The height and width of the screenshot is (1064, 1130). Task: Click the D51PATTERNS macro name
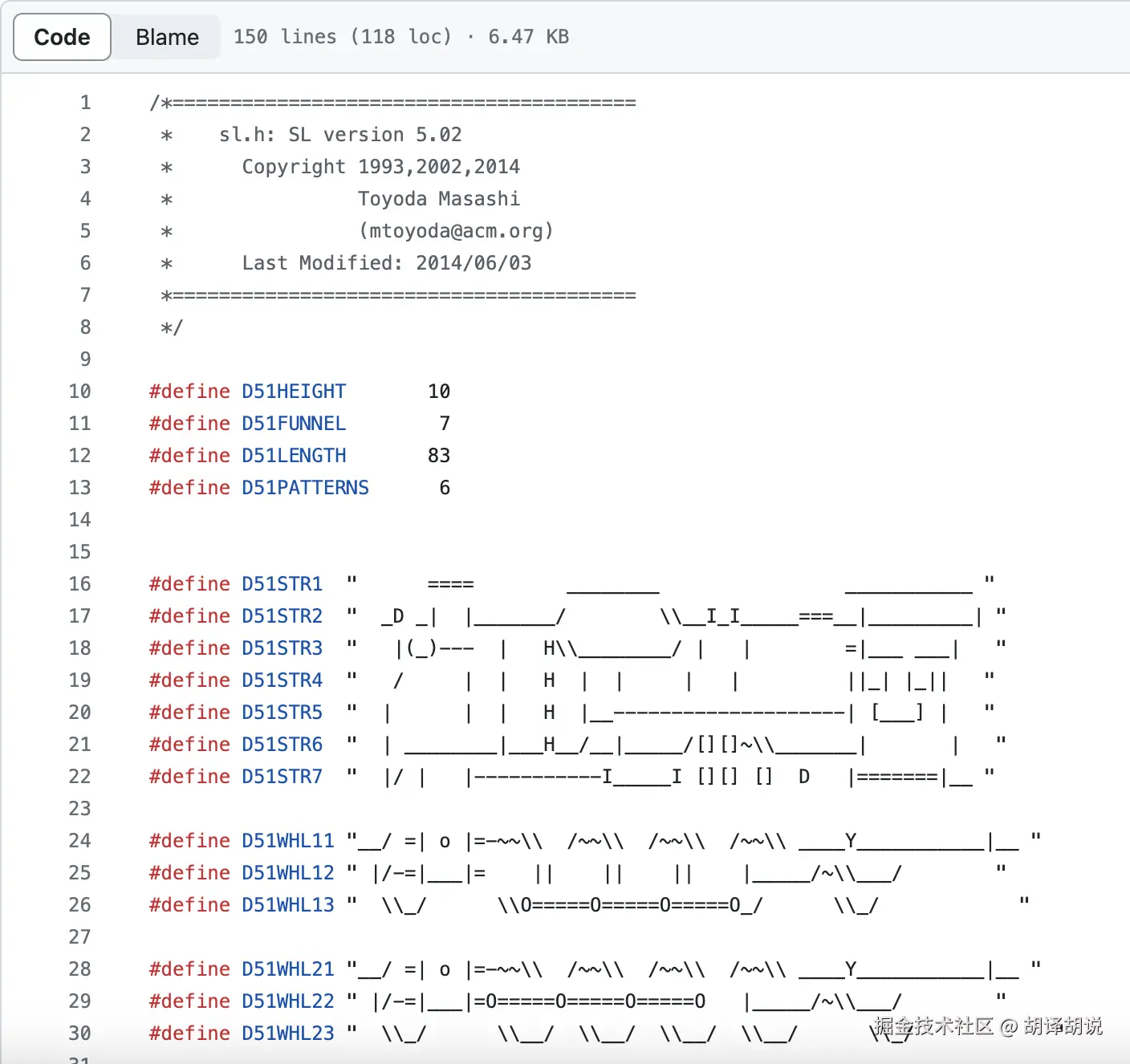click(305, 488)
